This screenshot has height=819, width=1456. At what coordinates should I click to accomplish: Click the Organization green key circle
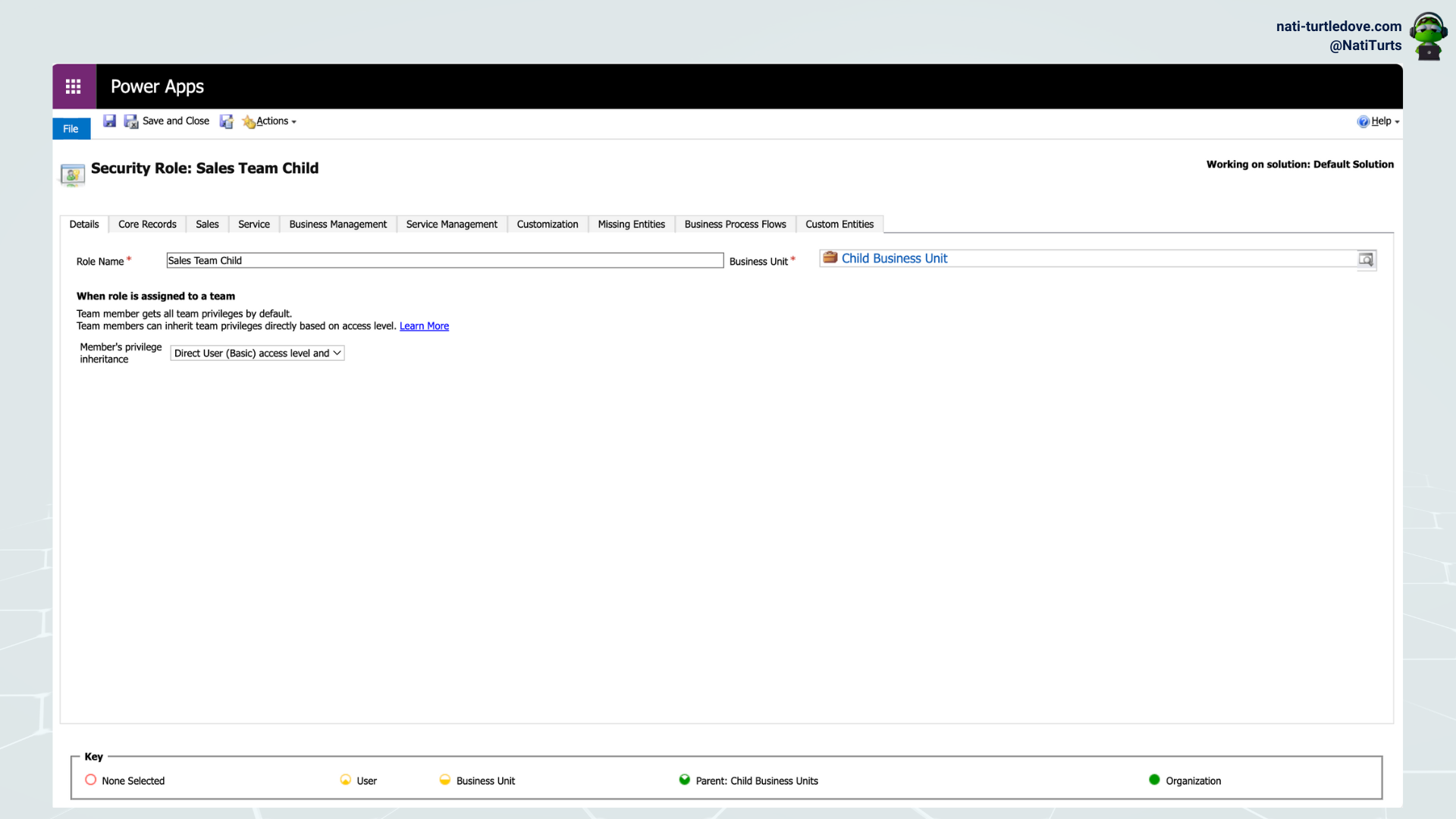(1154, 780)
